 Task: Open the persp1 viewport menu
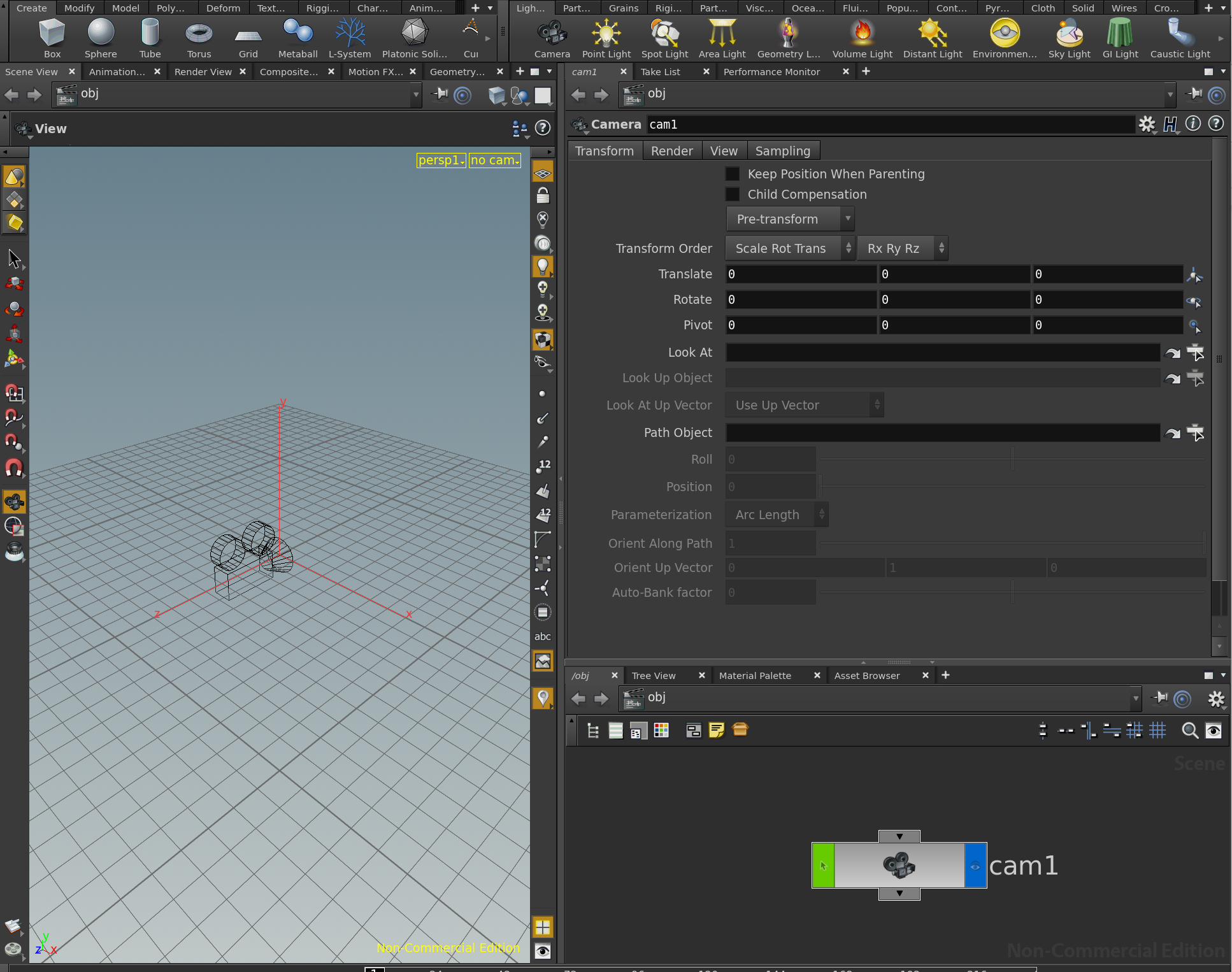pyautogui.click(x=441, y=161)
